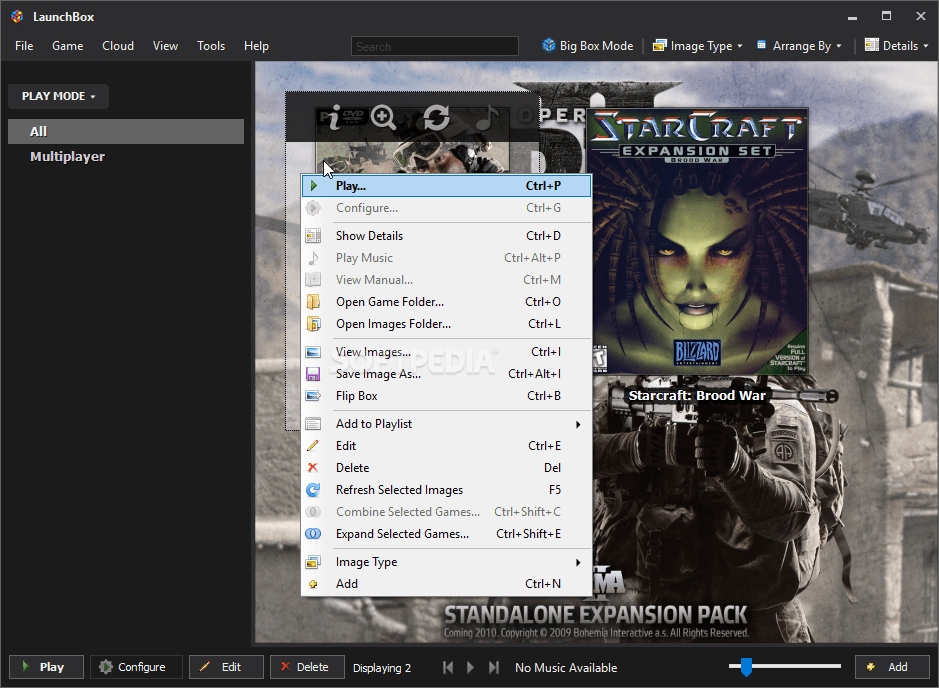Click the Configure button in bottom bar
The height and width of the screenshot is (688, 939).
tap(136, 667)
